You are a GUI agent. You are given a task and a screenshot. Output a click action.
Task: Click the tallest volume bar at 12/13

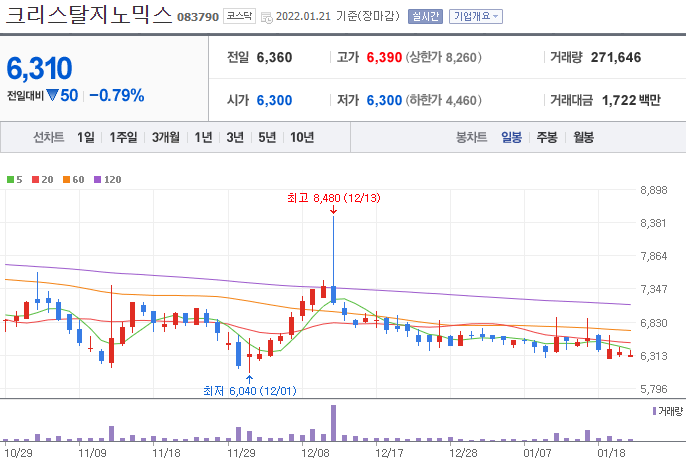tap(333, 423)
